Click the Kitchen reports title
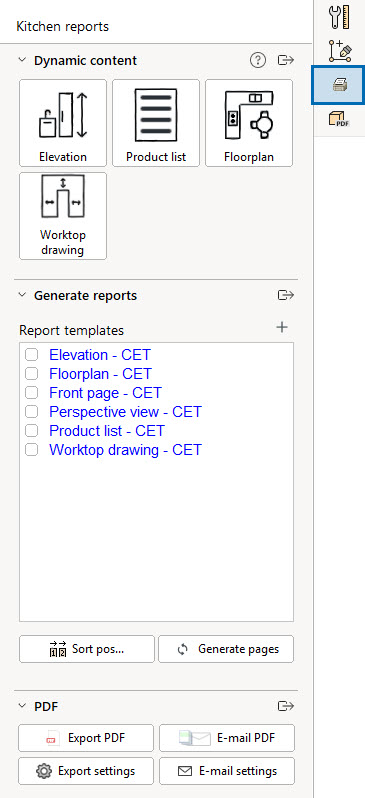Screen dimensions: 365x798 point(63,26)
